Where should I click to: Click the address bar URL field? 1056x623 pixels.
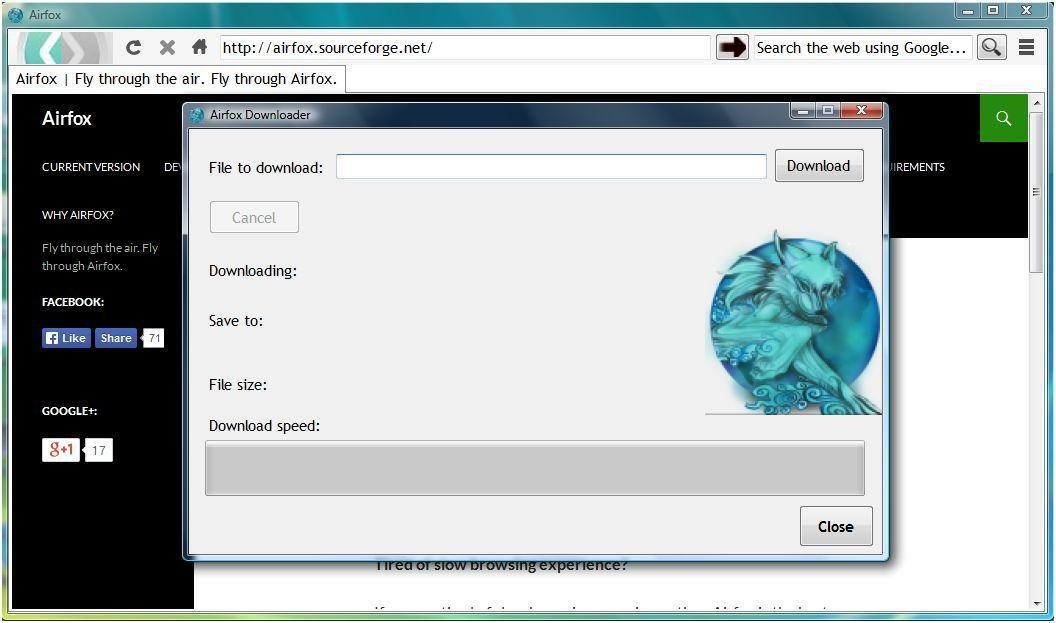click(465, 48)
